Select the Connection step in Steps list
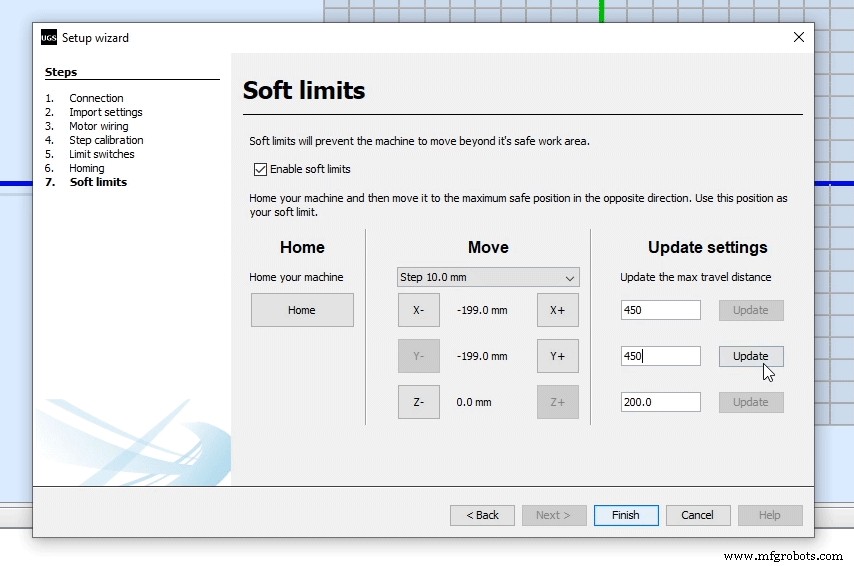Viewport: 854px width, 566px height. click(x=96, y=98)
